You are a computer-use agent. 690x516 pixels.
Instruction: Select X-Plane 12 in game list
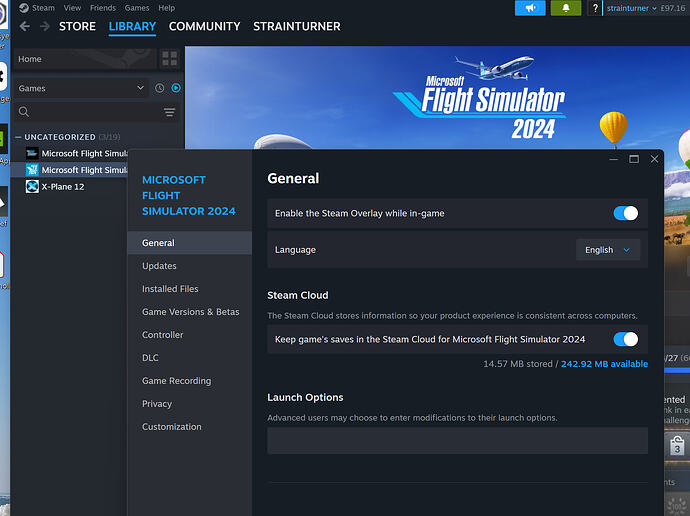pyautogui.click(x=63, y=187)
